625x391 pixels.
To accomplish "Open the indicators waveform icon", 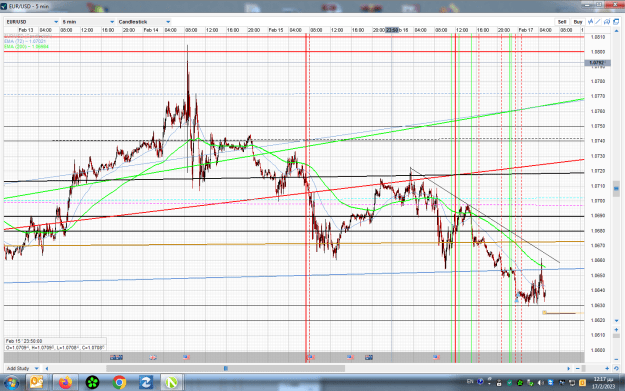I will 591,22.
